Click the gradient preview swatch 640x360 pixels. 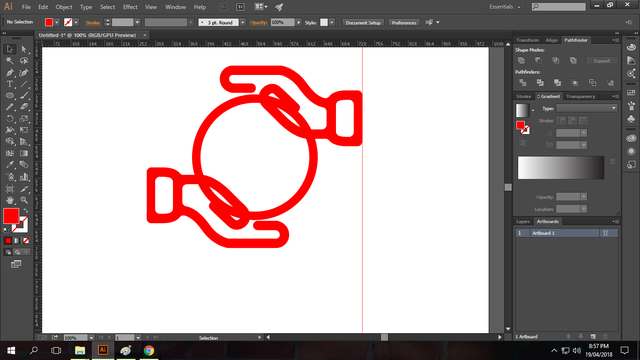(x=522, y=110)
